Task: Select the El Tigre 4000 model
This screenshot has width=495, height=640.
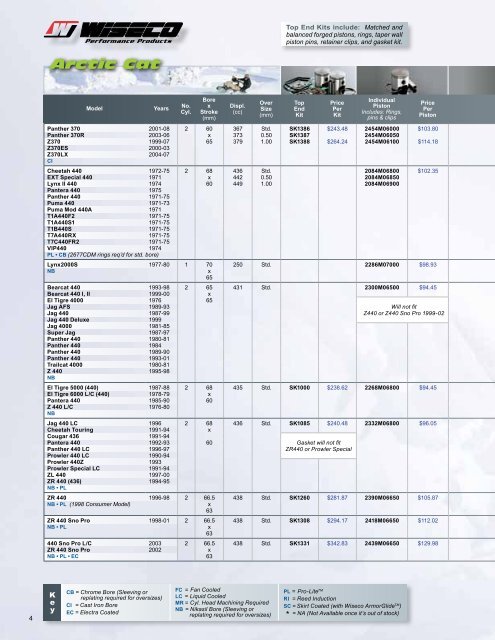Action: click(x=65, y=300)
